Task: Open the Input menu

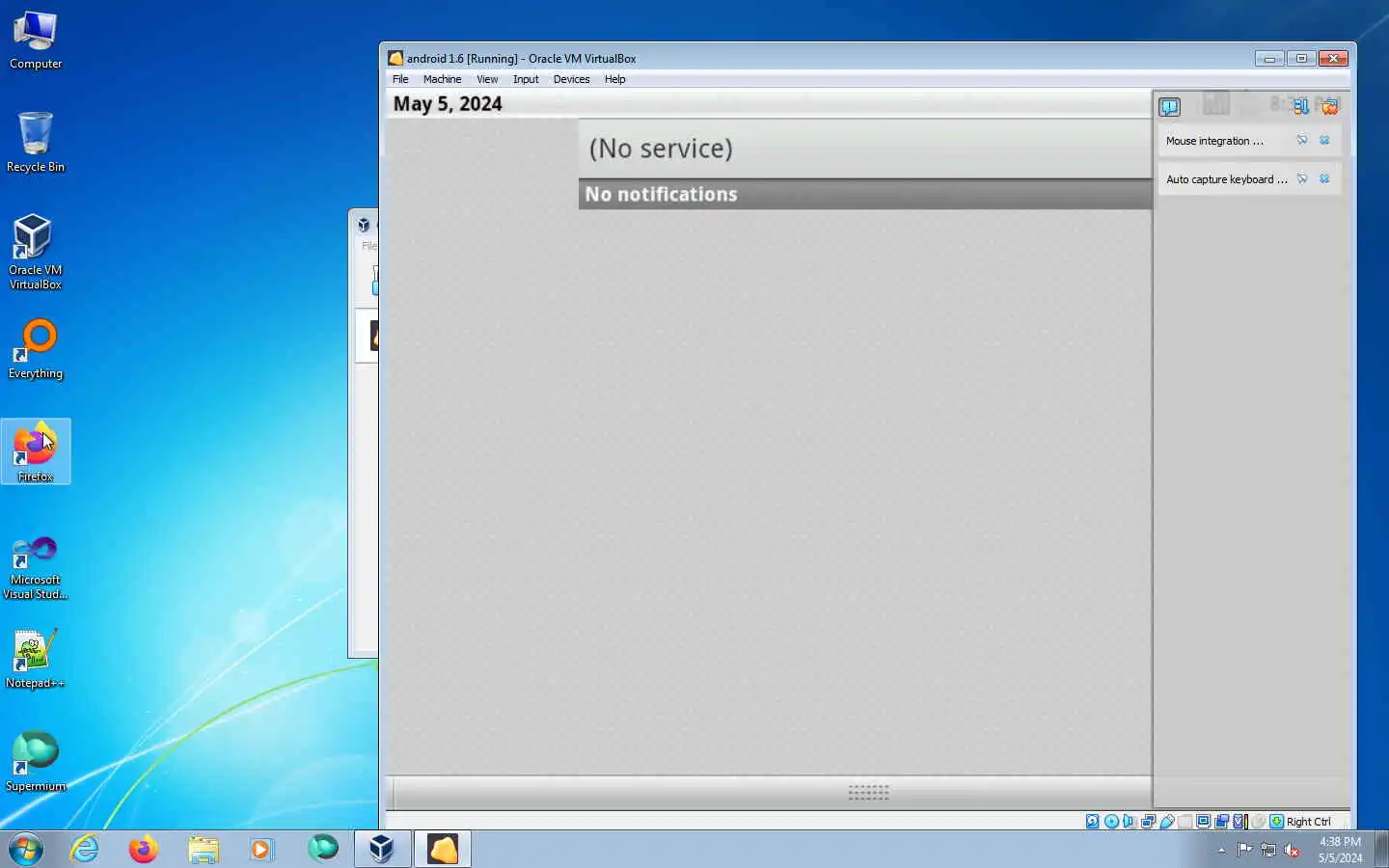Action: coord(526,79)
